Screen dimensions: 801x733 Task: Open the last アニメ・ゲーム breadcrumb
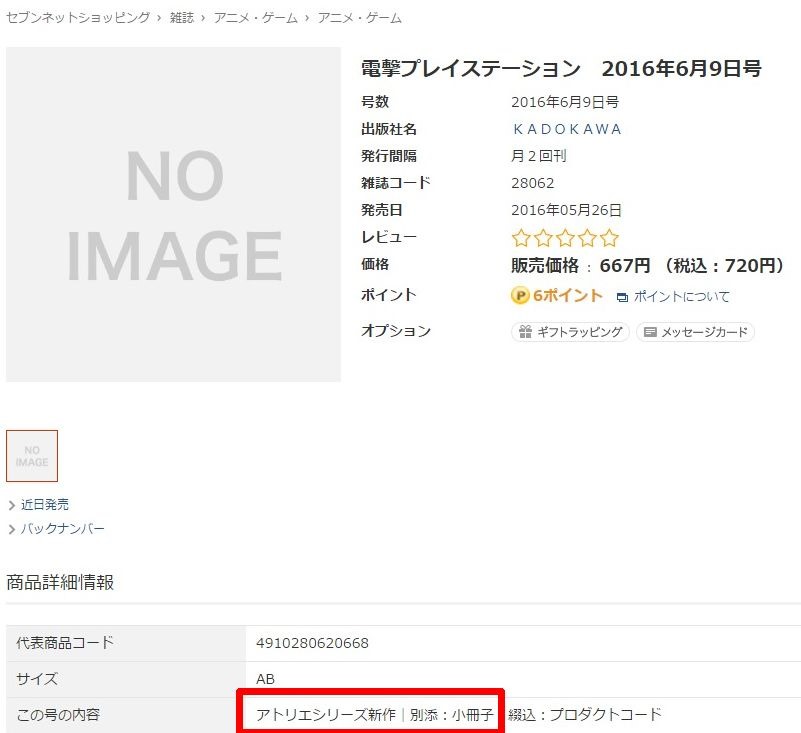[x=360, y=18]
